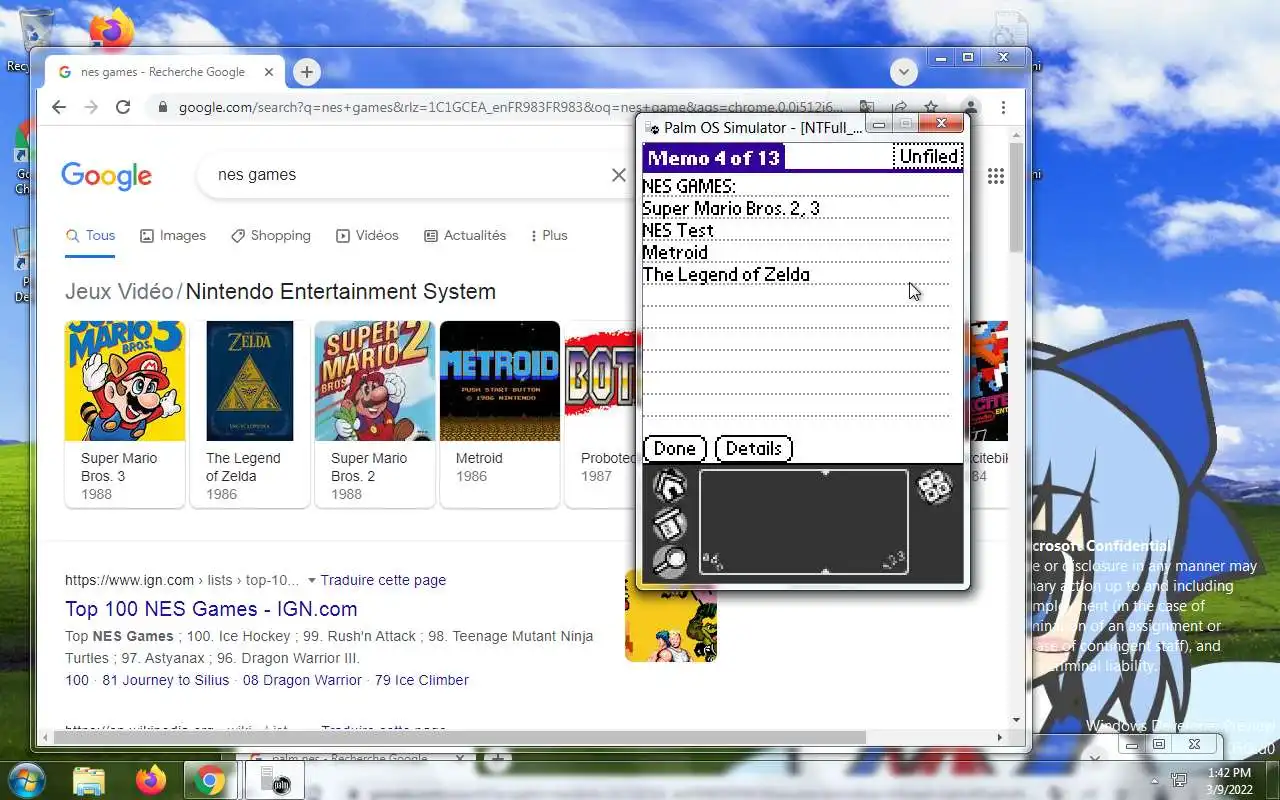Image resolution: width=1280 pixels, height=800 pixels.
Task: Expand IGN result options arrow
Action: pos(312,581)
